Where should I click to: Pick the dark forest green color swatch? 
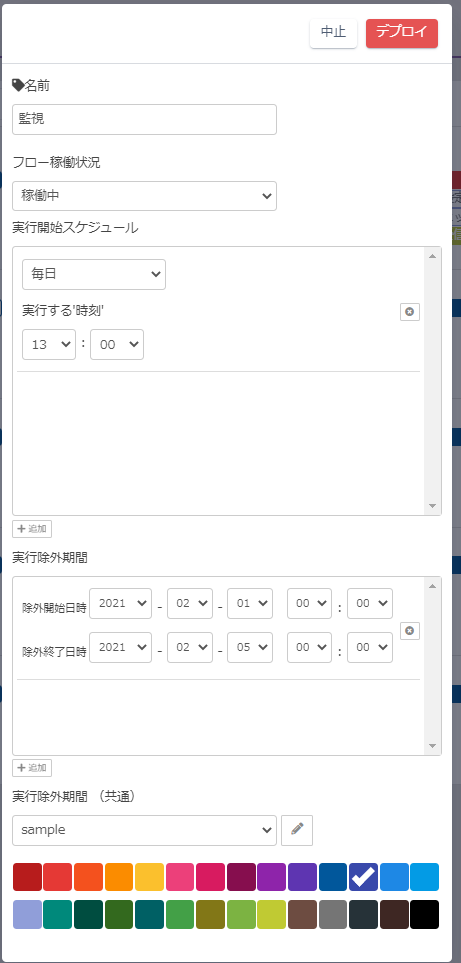pos(119,914)
